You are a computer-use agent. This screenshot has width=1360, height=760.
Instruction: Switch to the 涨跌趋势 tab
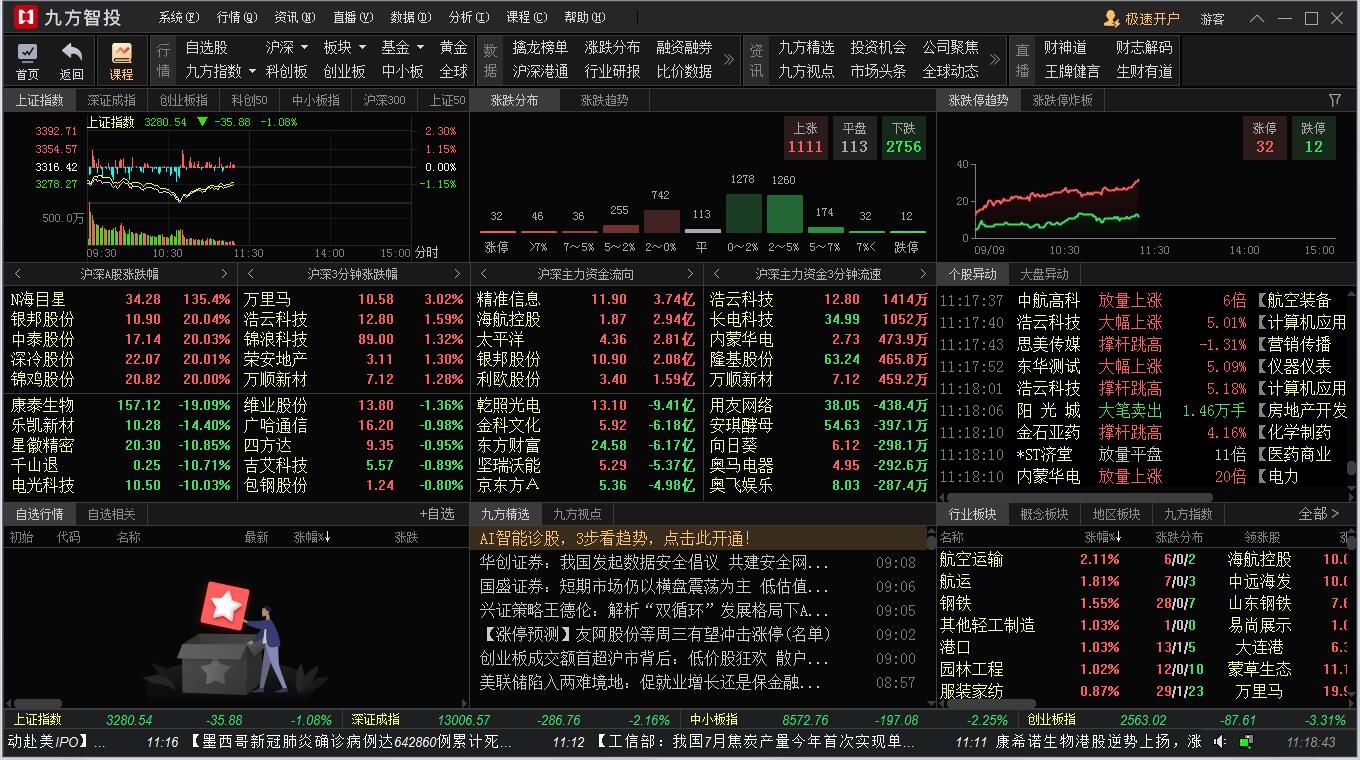[604, 100]
